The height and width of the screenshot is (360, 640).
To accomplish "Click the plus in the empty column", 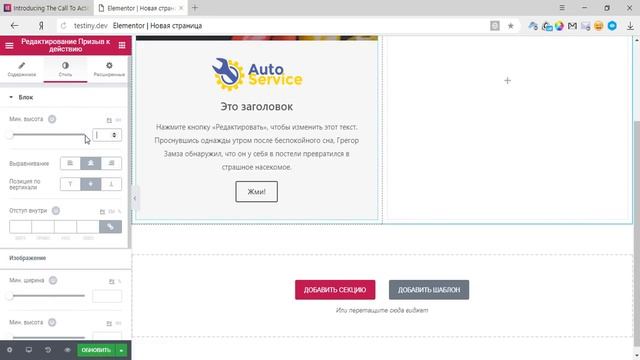I will tap(507, 80).
